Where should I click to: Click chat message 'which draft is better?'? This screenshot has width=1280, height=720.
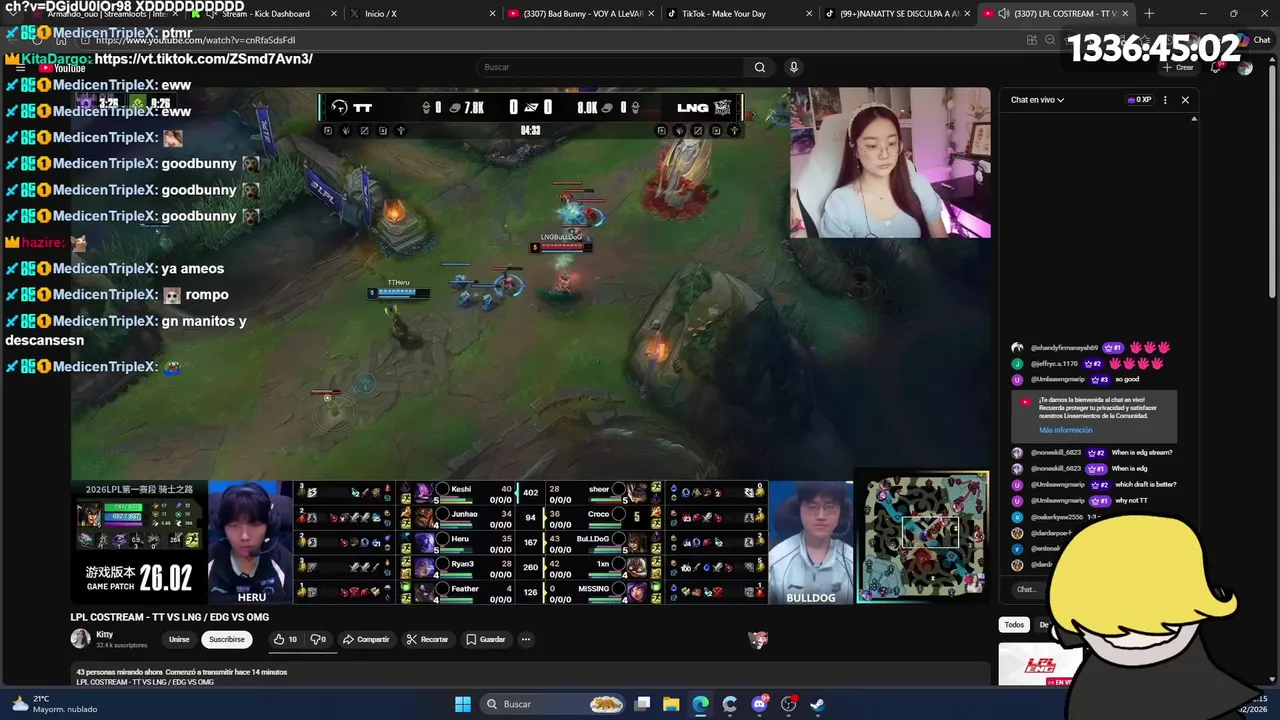point(1146,485)
